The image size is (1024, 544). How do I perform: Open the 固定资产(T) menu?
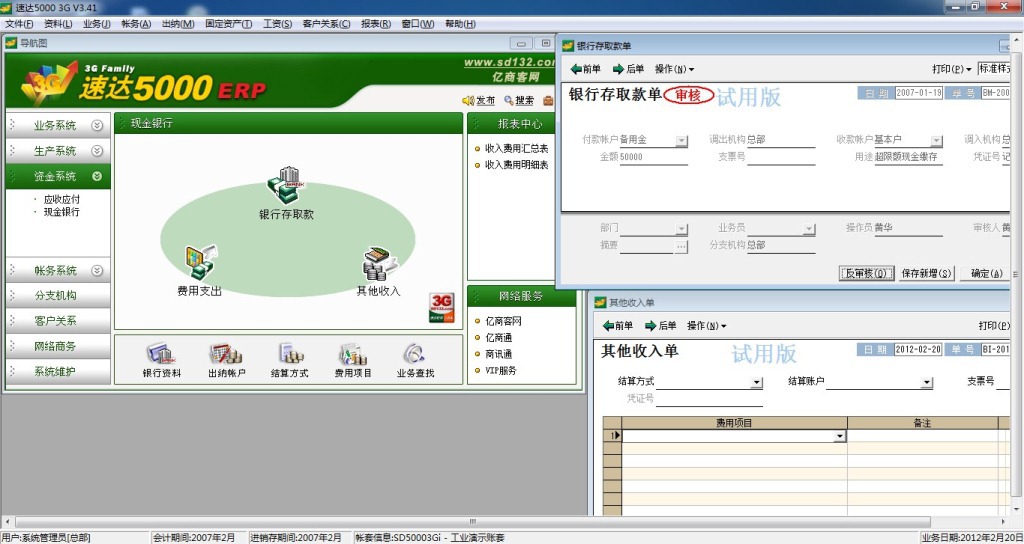point(229,24)
